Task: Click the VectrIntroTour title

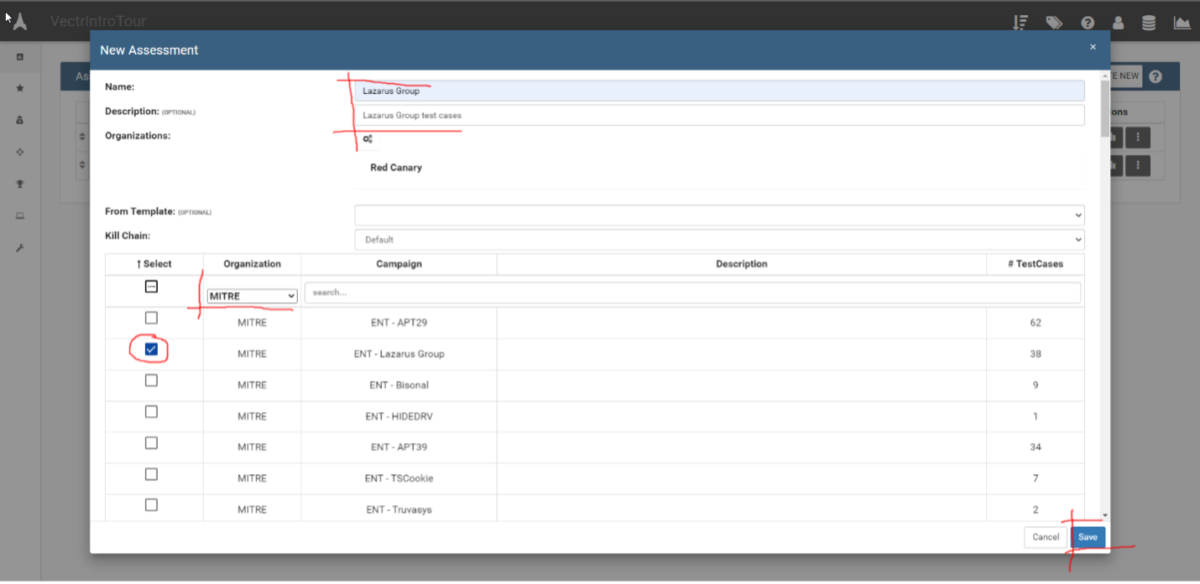Action: [97, 21]
